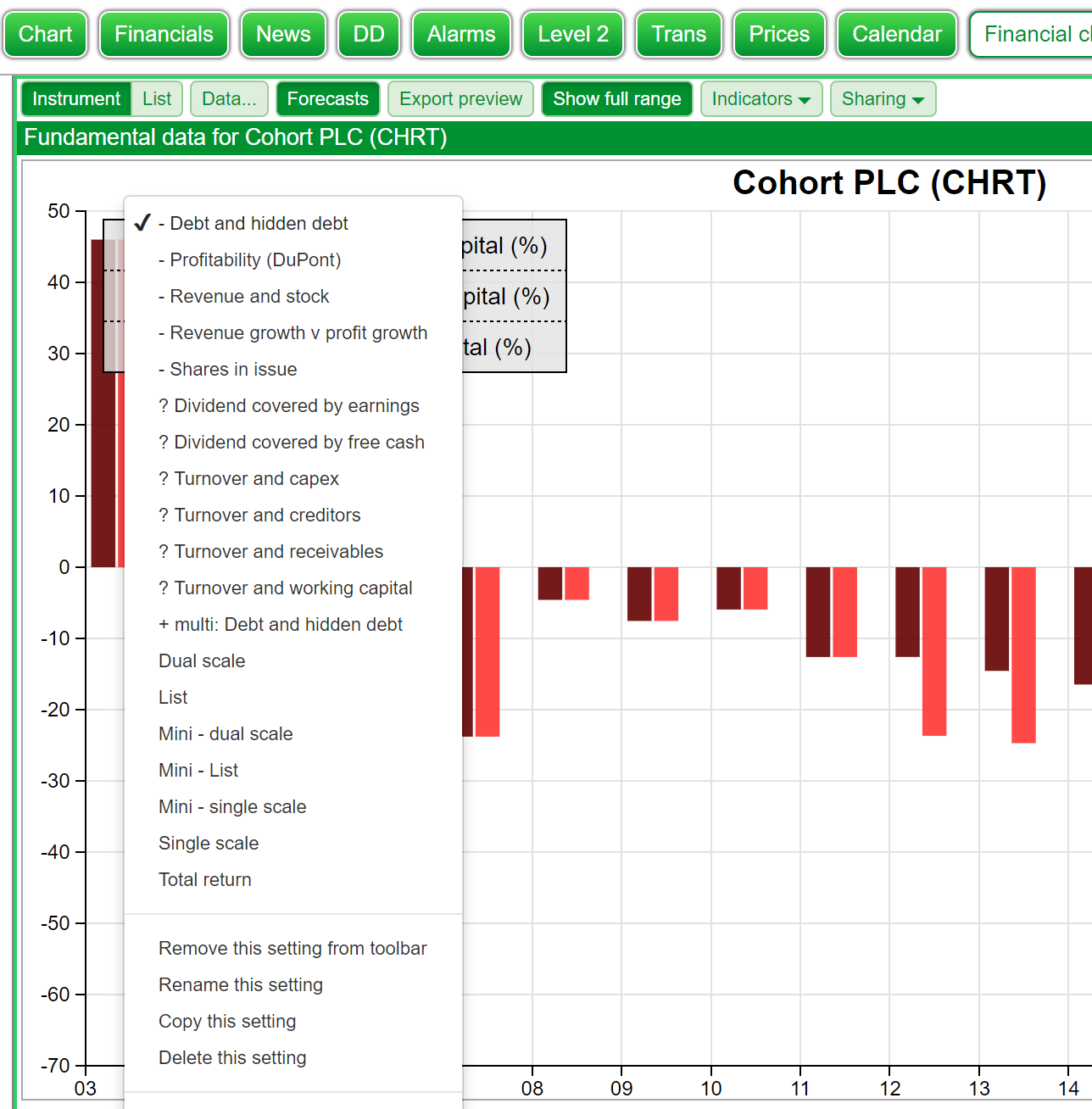Choose Profitability (DuPont) setting
The image size is (1092, 1109).
click(x=293, y=259)
